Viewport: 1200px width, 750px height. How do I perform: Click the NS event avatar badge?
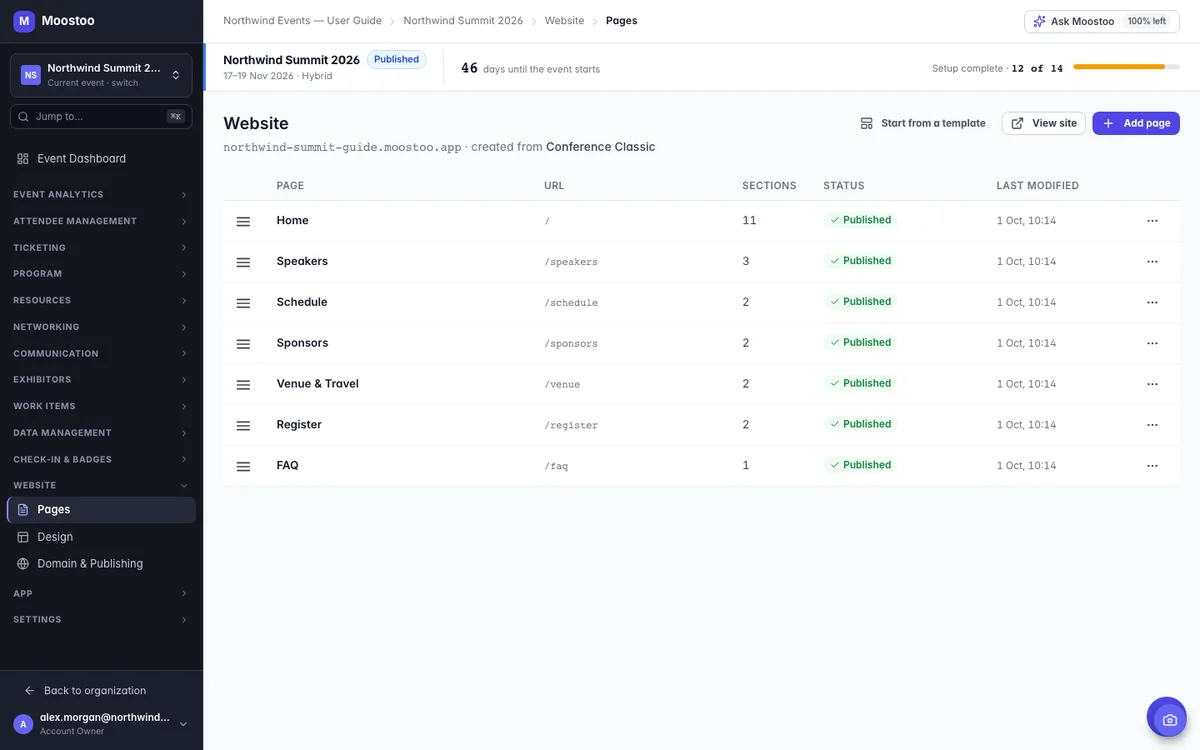point(31,75)
